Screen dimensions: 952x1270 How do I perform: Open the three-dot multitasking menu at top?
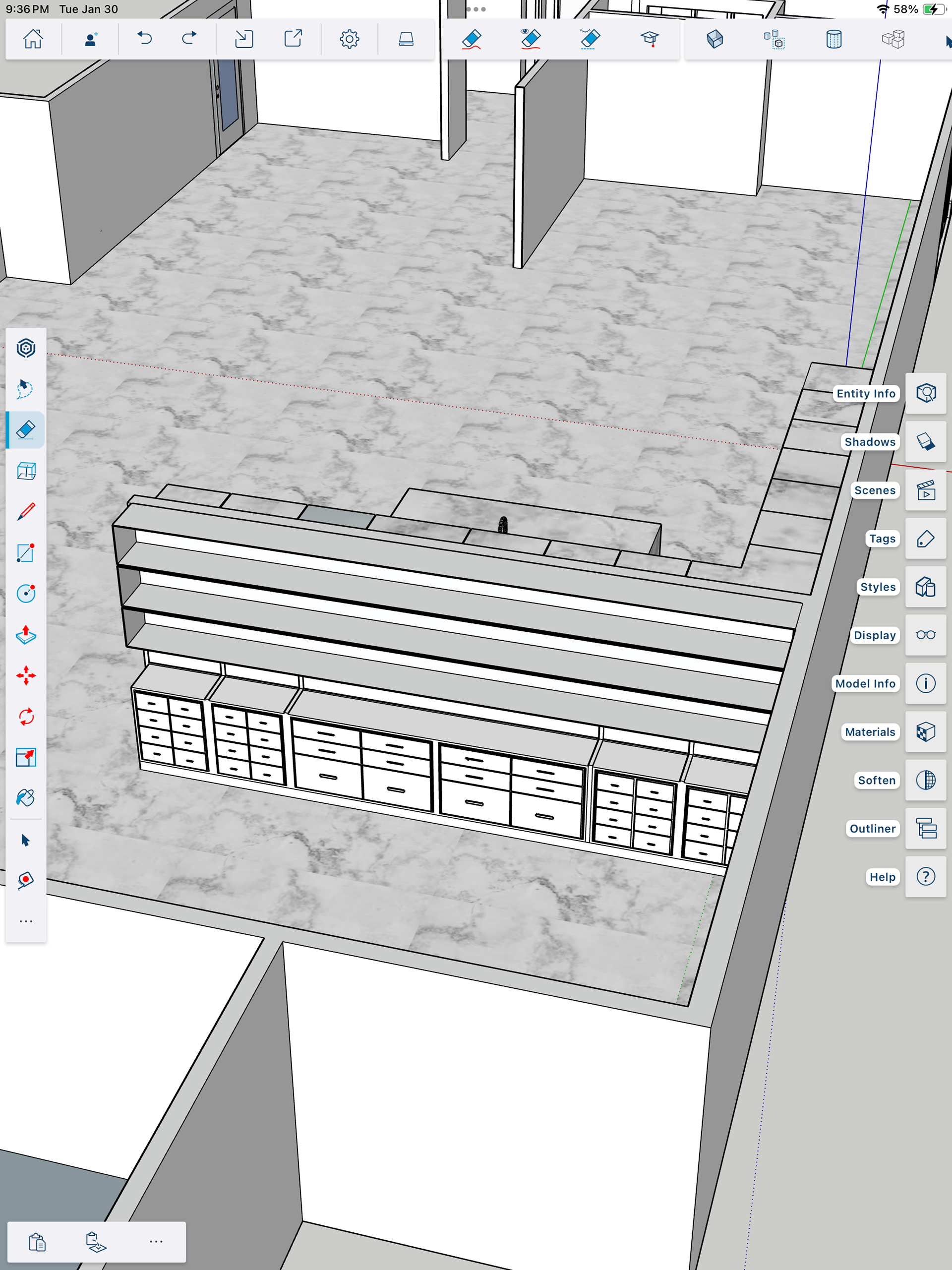476,9
